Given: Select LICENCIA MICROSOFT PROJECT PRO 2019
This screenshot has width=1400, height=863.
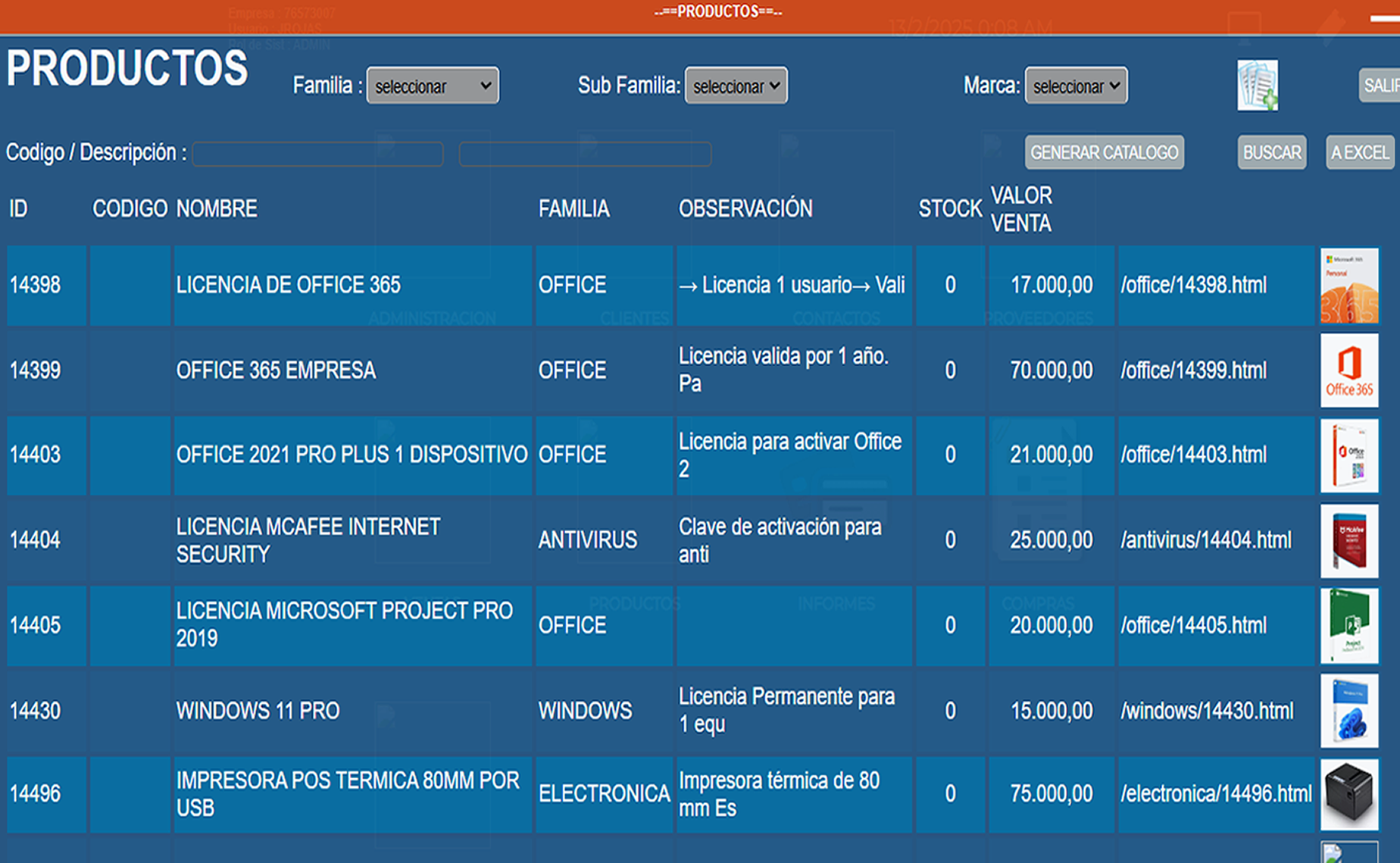Looking at the screenshot, I should (345, 625).
